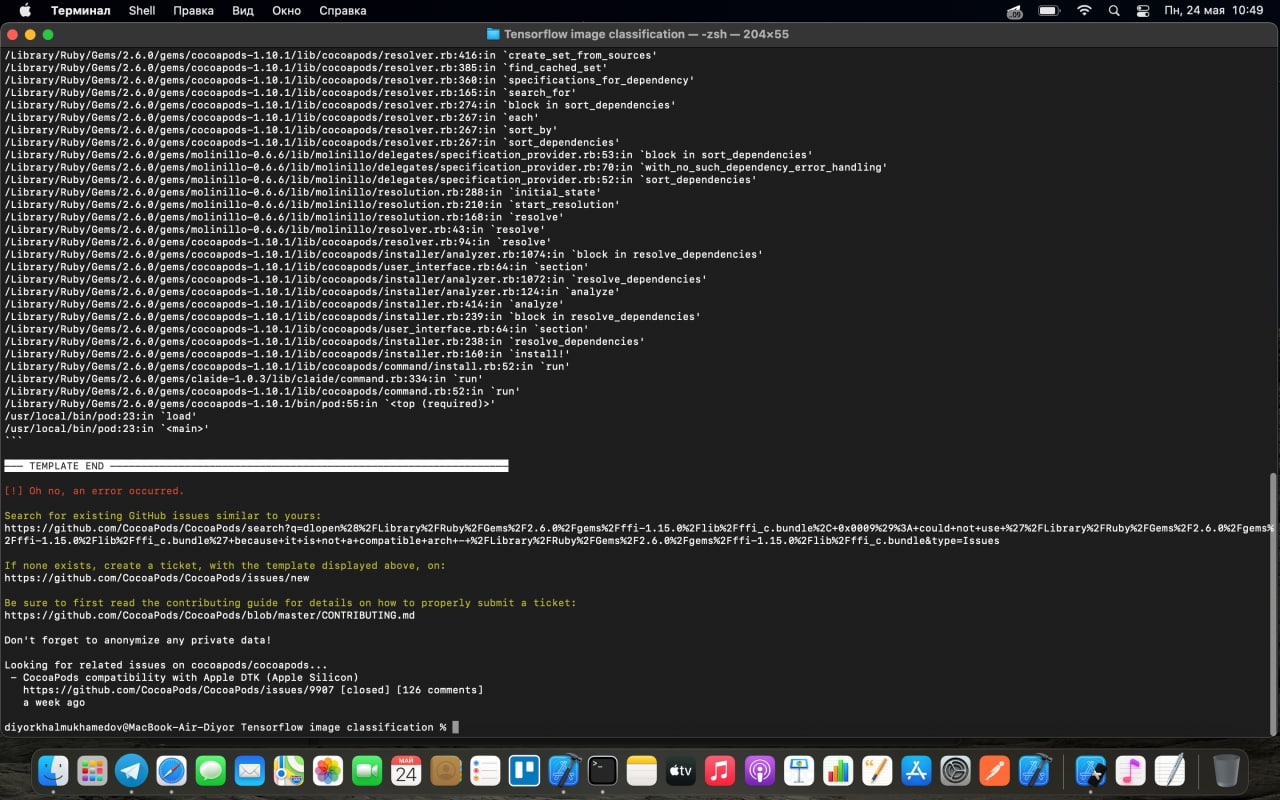Viewport: 1280px width, 800px height.
Task: Click 'Search for existing GitHub issues similar to yours:'
Action: (163, 516)
